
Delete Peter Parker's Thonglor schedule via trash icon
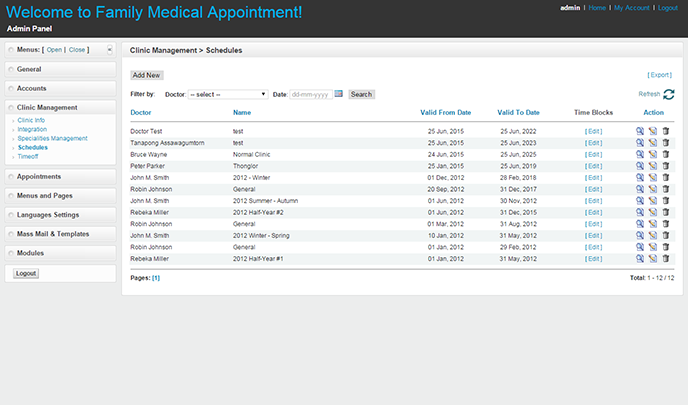pyautogui.click(x=666, y=166)
